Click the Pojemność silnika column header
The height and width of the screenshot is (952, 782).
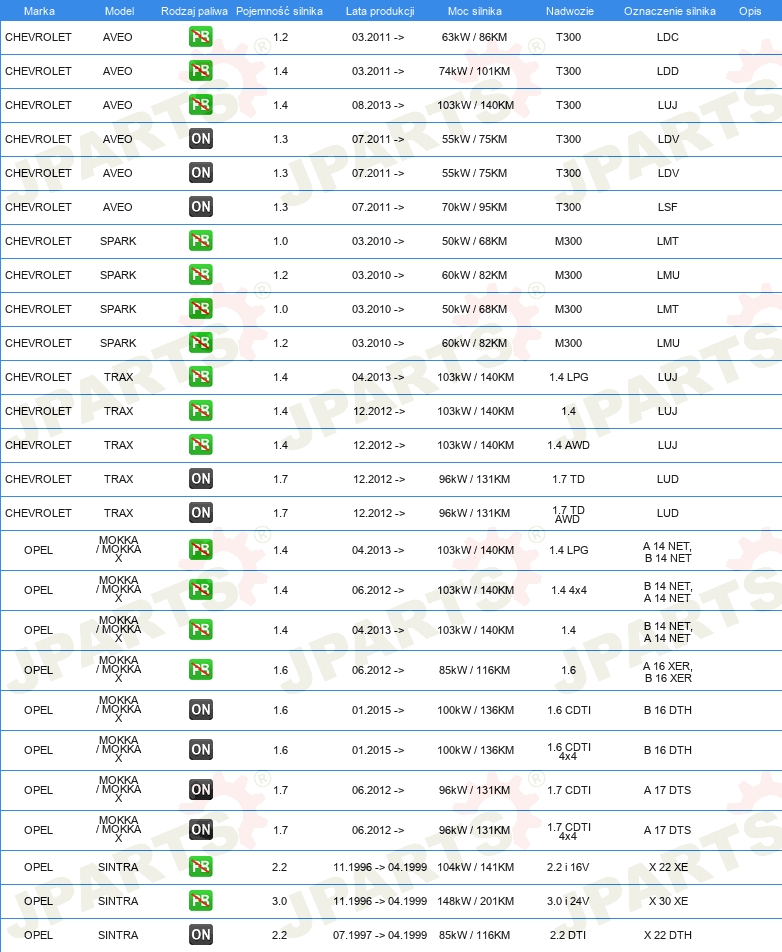pos(279,11)
